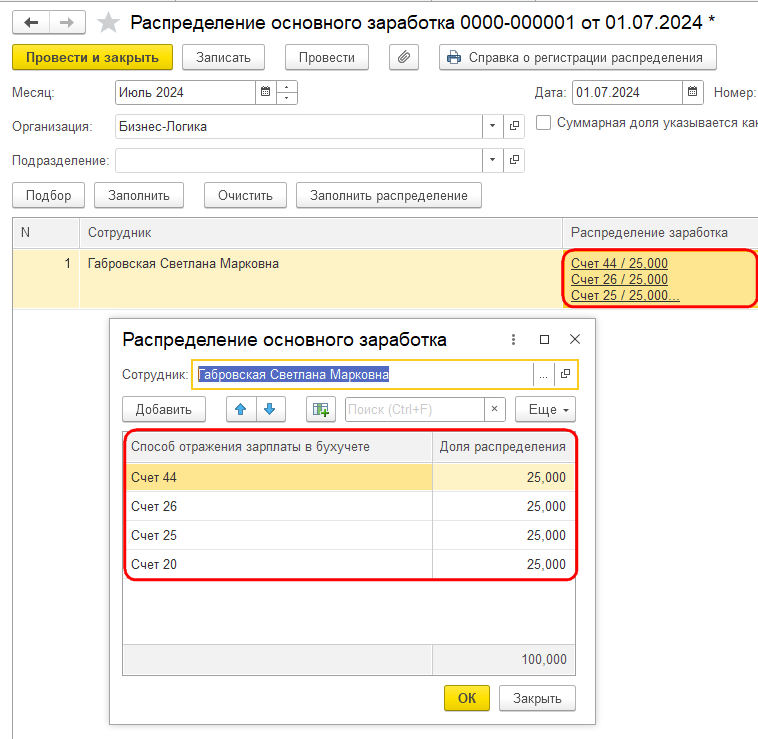Click the Поиск (Ctrl+F) search field
The height and width of the screenshot is (739, 758).
point(415,409)
